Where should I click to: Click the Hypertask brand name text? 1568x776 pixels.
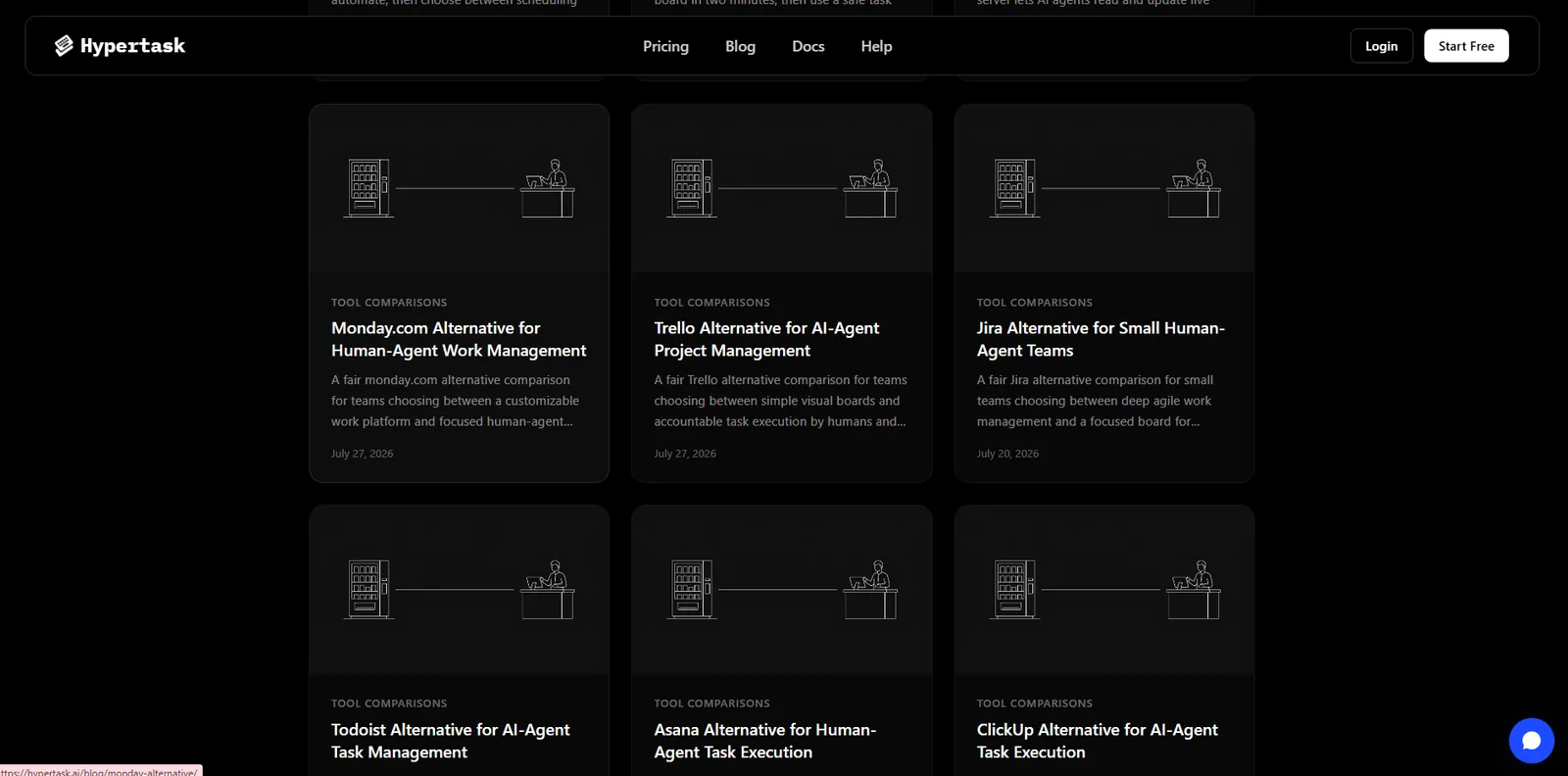click(132, 46)
